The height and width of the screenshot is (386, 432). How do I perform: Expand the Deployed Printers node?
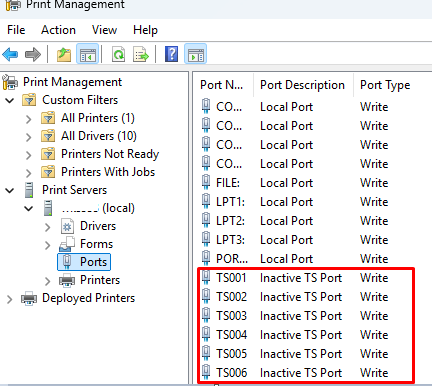click(x=10, y=299)
